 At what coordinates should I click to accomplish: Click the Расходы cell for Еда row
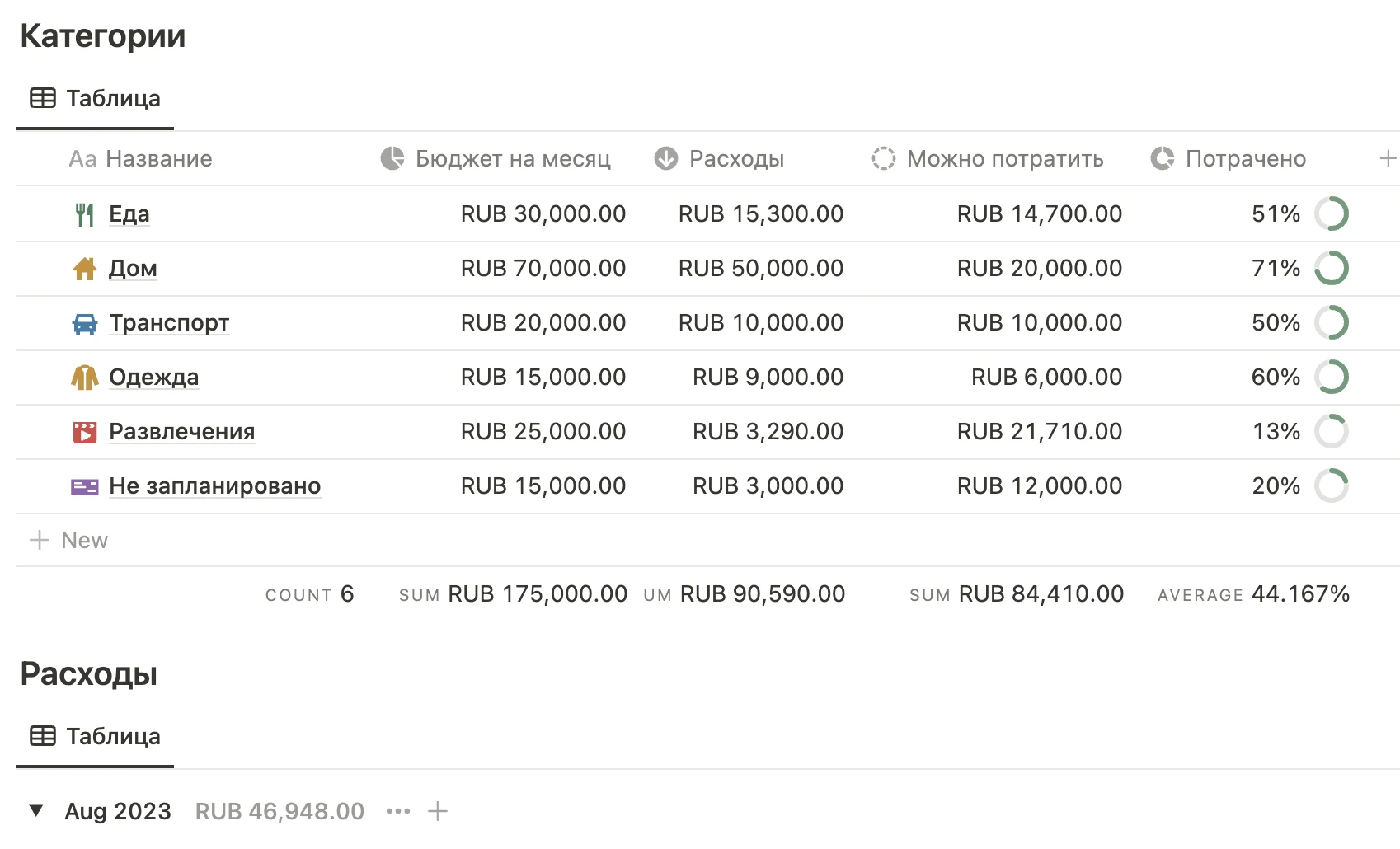tap(760, 214)
